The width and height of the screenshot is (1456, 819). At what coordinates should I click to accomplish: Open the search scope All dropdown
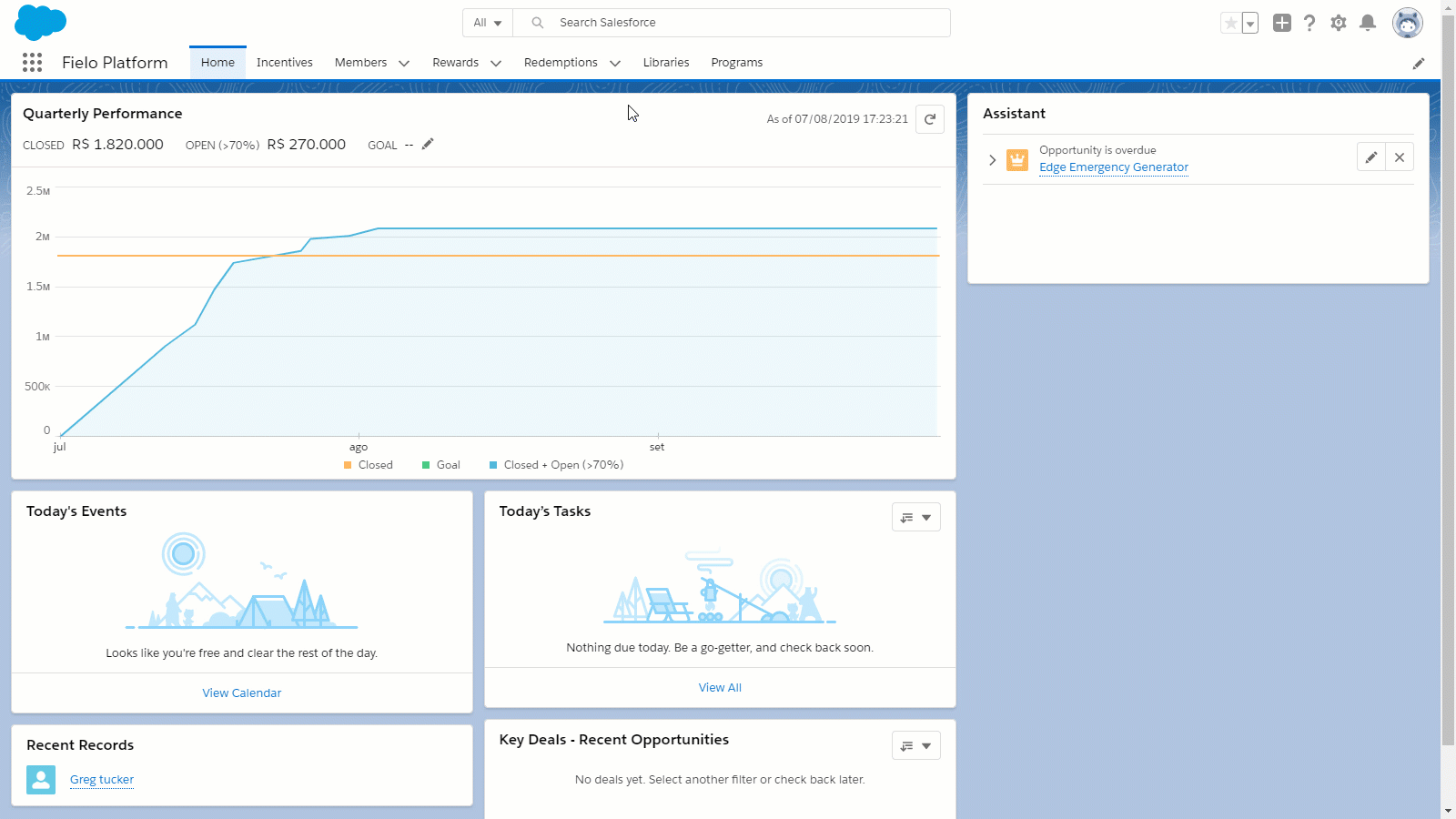click(x=488, y=23)
